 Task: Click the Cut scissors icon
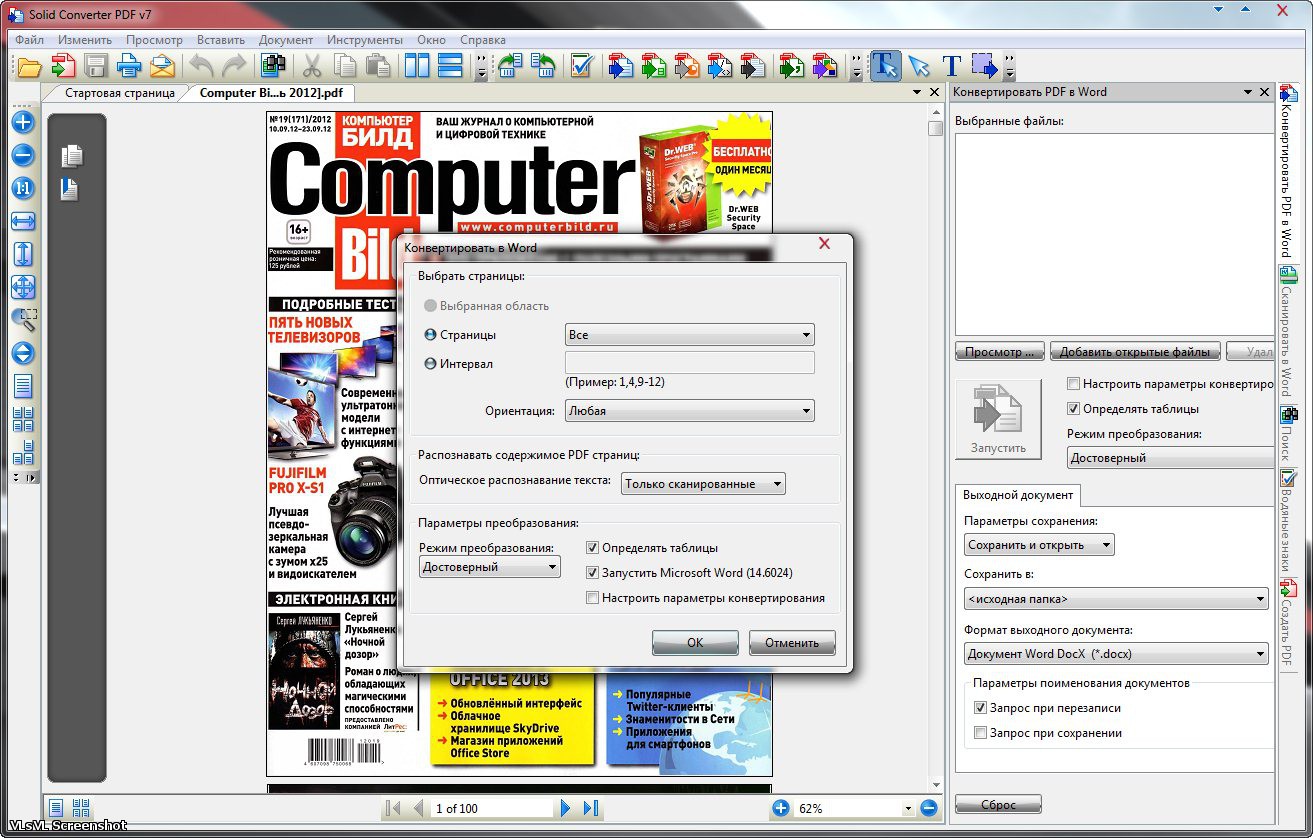click(x=312, y=67)
